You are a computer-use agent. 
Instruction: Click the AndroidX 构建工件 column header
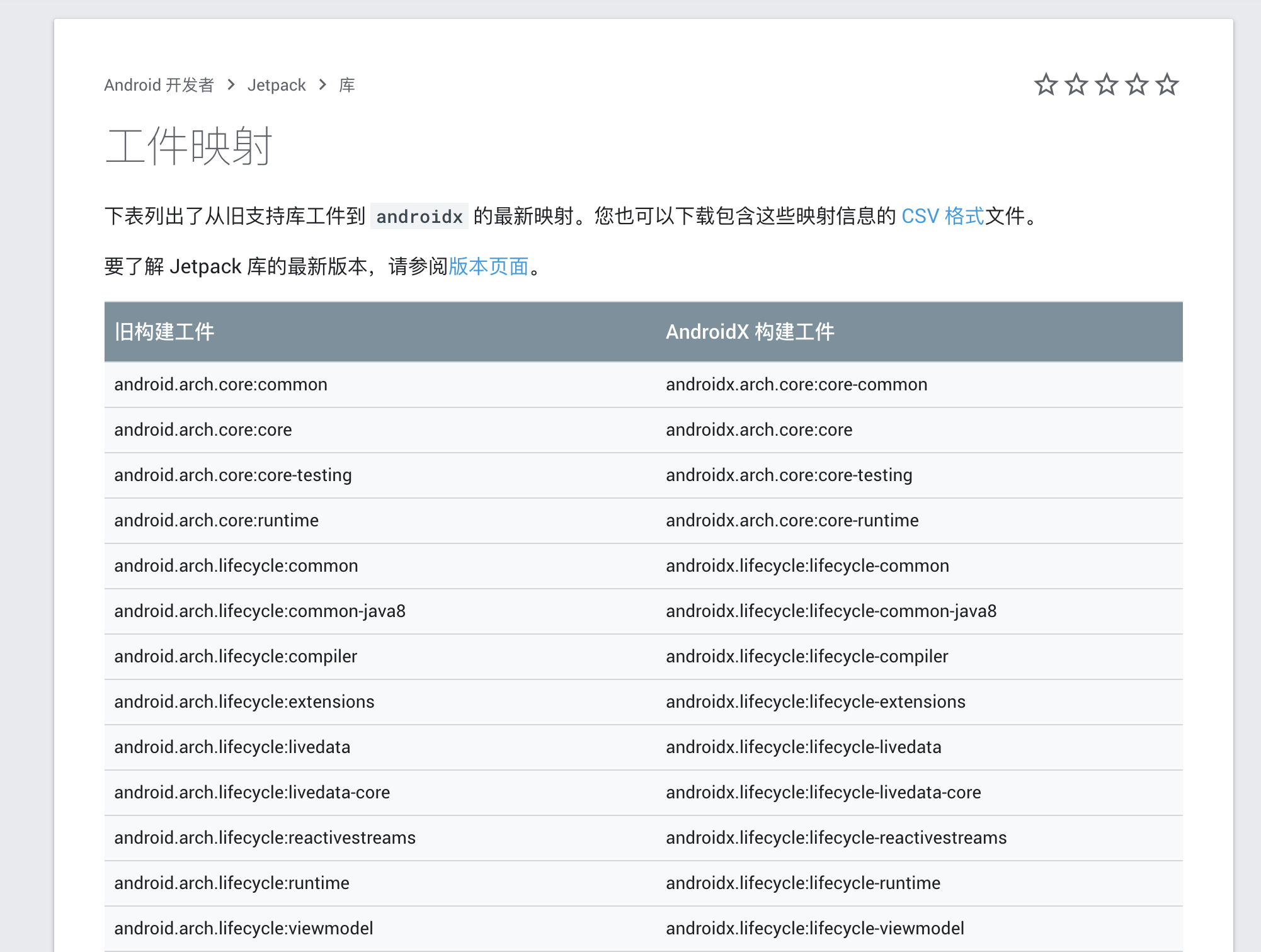(x=750, y=332)
